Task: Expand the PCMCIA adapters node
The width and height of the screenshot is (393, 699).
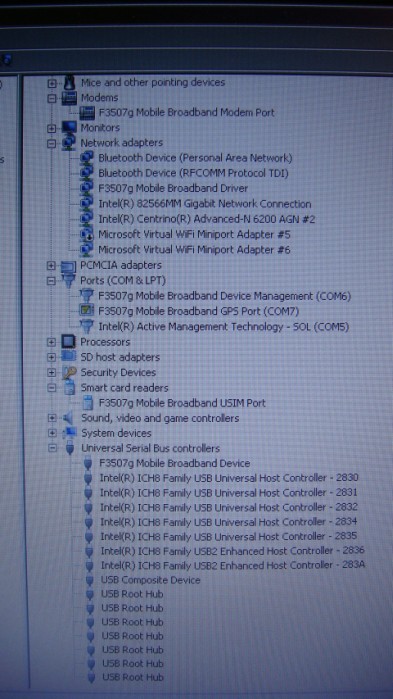Action: click(x=51, y=266)
